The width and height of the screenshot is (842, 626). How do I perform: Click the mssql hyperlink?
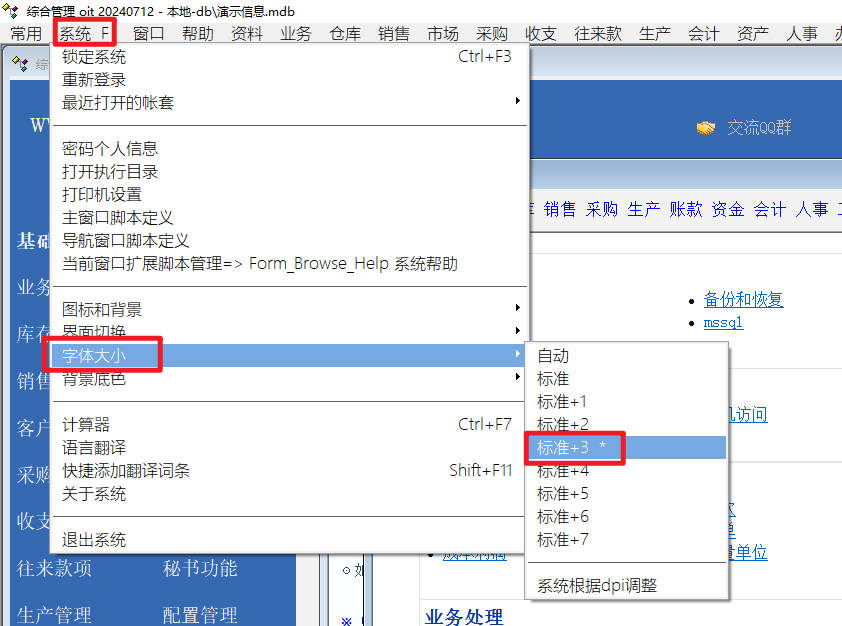coord(723,323)
